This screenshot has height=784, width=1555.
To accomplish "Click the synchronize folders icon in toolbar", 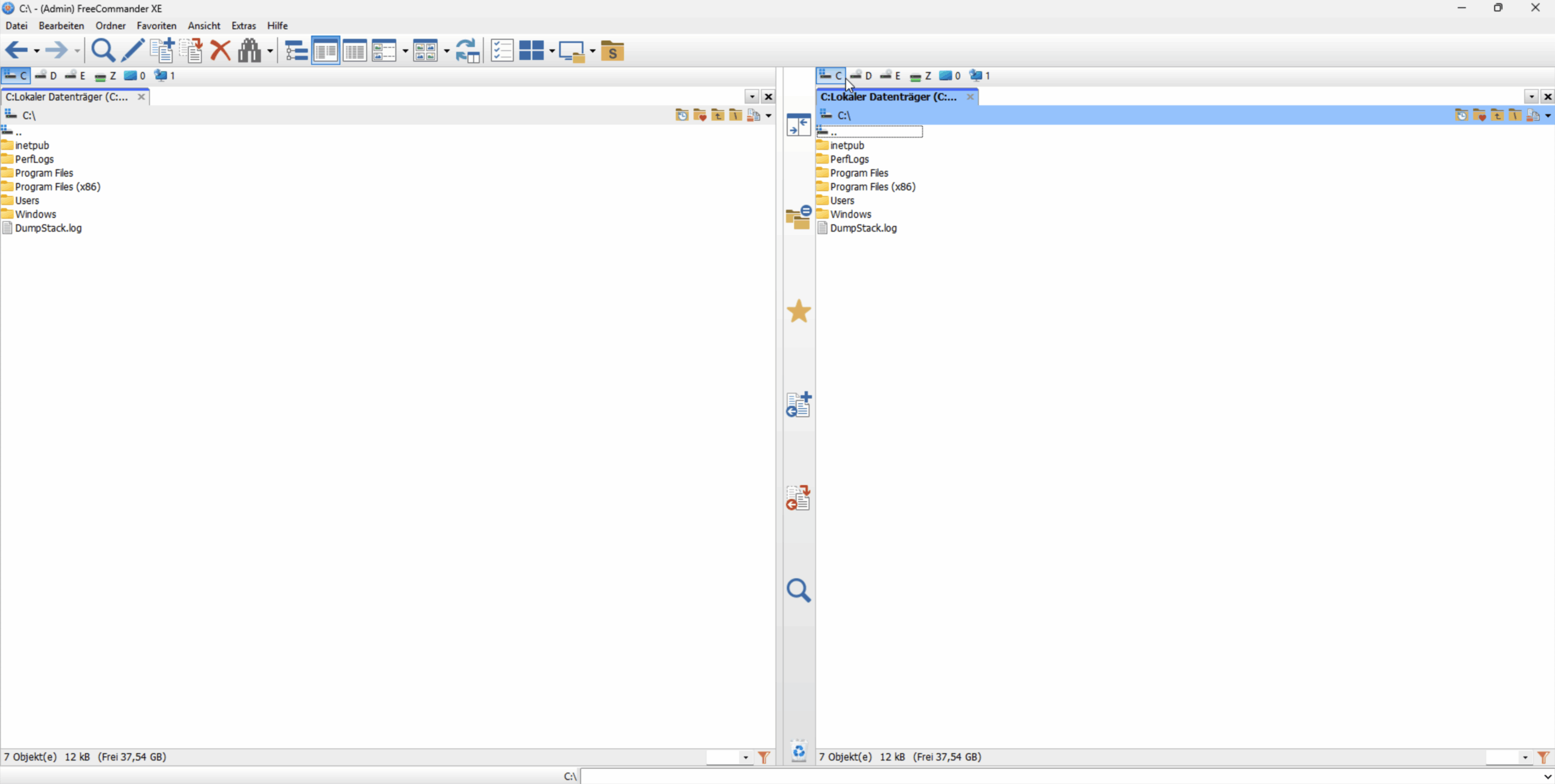I will pos(467,50).
